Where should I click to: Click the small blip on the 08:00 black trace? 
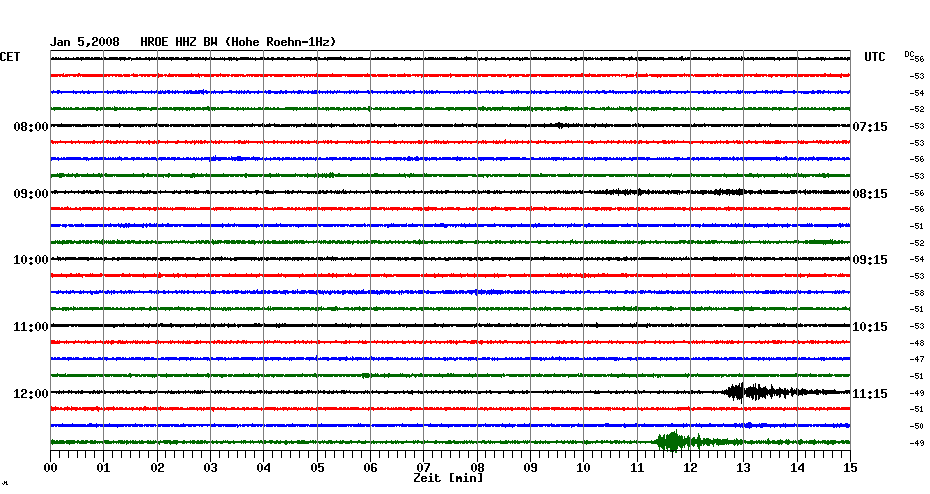560,125
